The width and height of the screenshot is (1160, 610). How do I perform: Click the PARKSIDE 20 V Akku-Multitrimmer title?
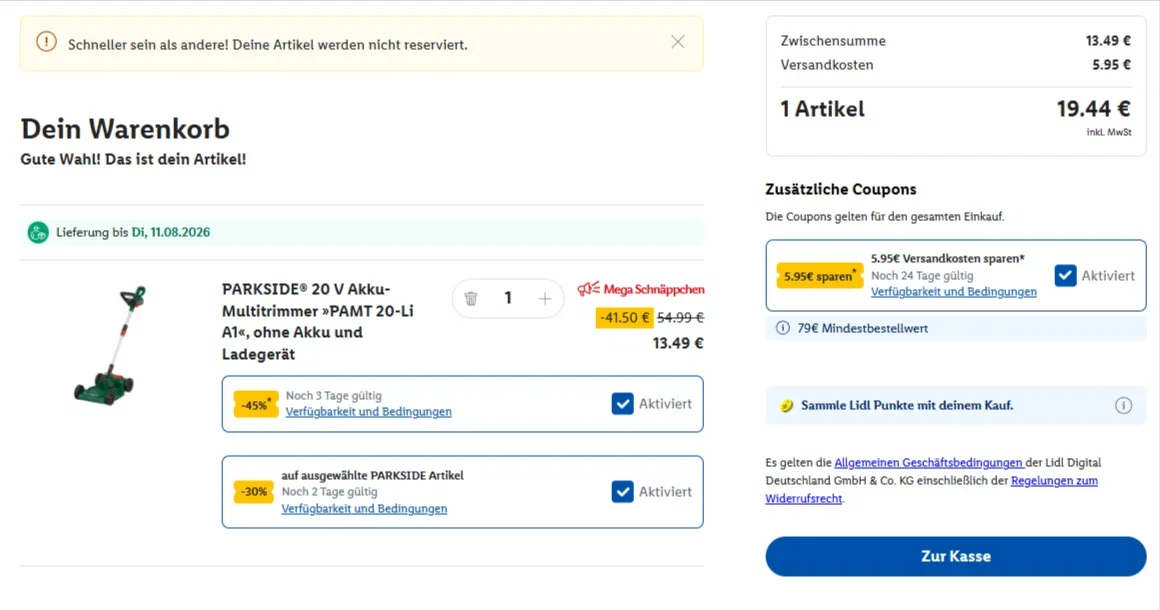click(318, 322)
